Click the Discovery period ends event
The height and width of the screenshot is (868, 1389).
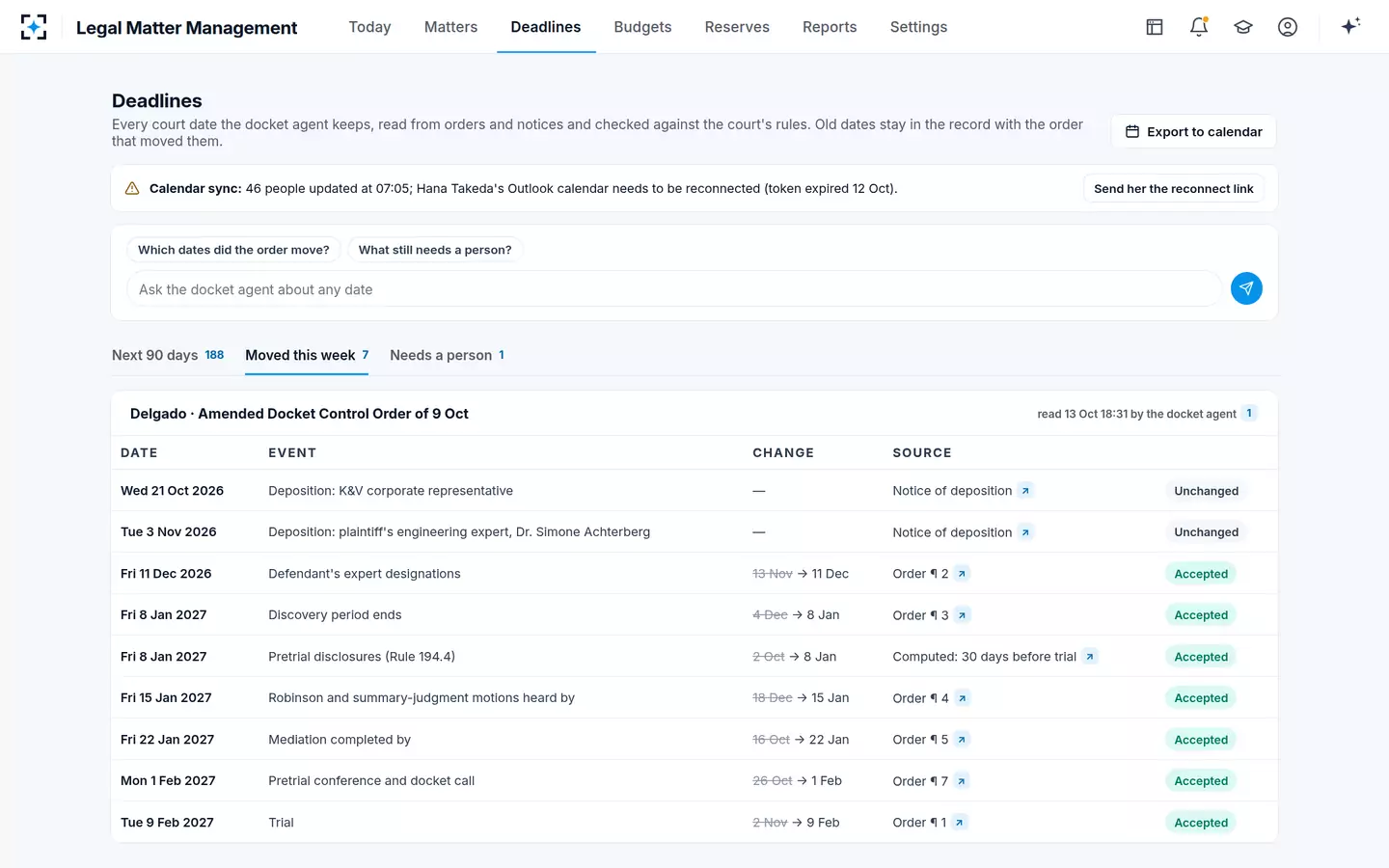click(335, 615)
